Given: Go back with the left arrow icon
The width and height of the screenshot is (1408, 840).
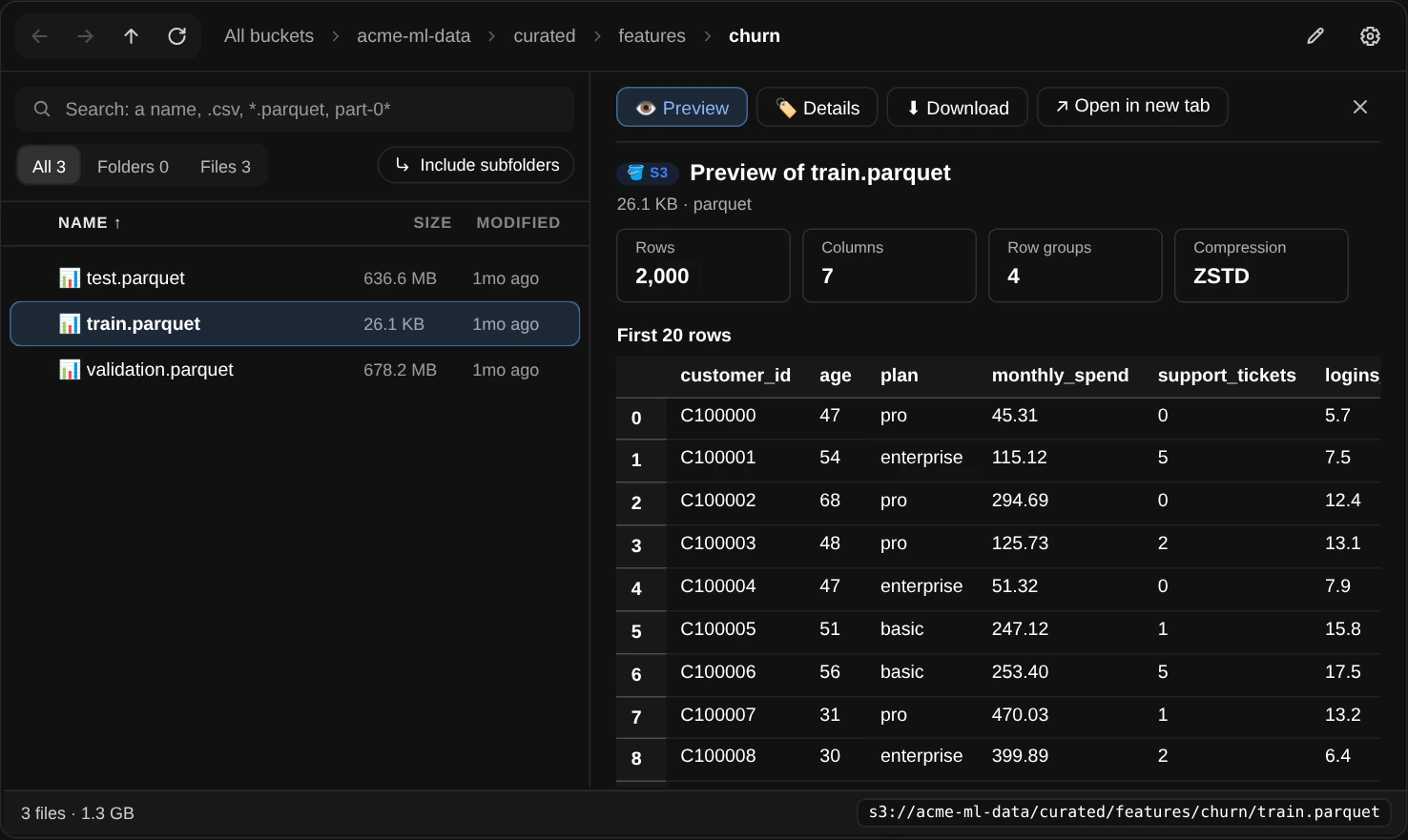Looking at the screenshot, I should pyautogui.click(x=39, y=36).
